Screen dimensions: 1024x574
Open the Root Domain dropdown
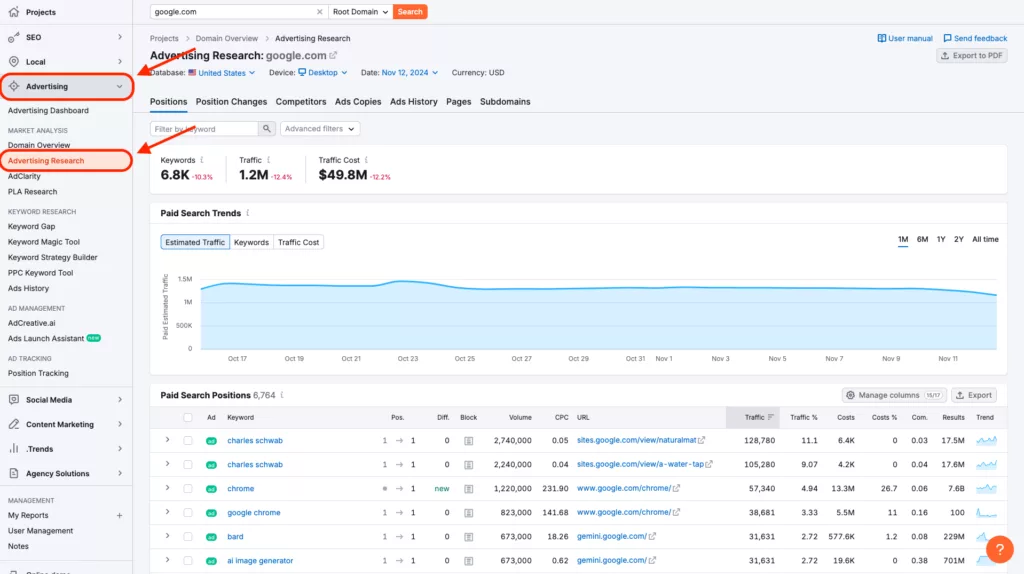(x=360, y=12)
